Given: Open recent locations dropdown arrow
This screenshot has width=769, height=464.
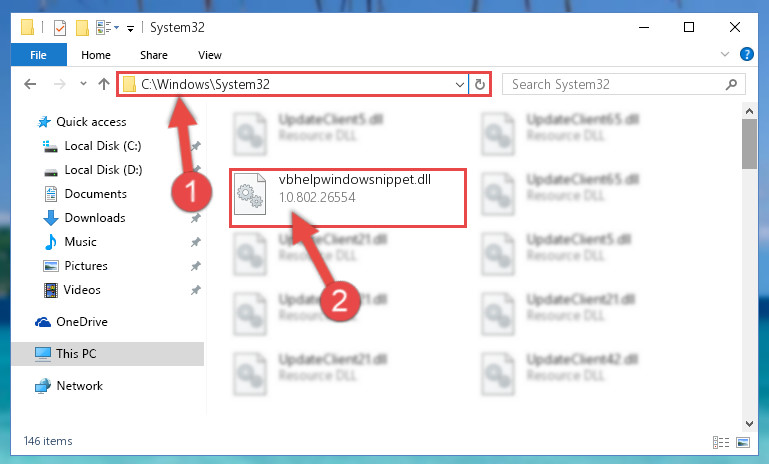Looking at the screenshot, I should [83, 84].
